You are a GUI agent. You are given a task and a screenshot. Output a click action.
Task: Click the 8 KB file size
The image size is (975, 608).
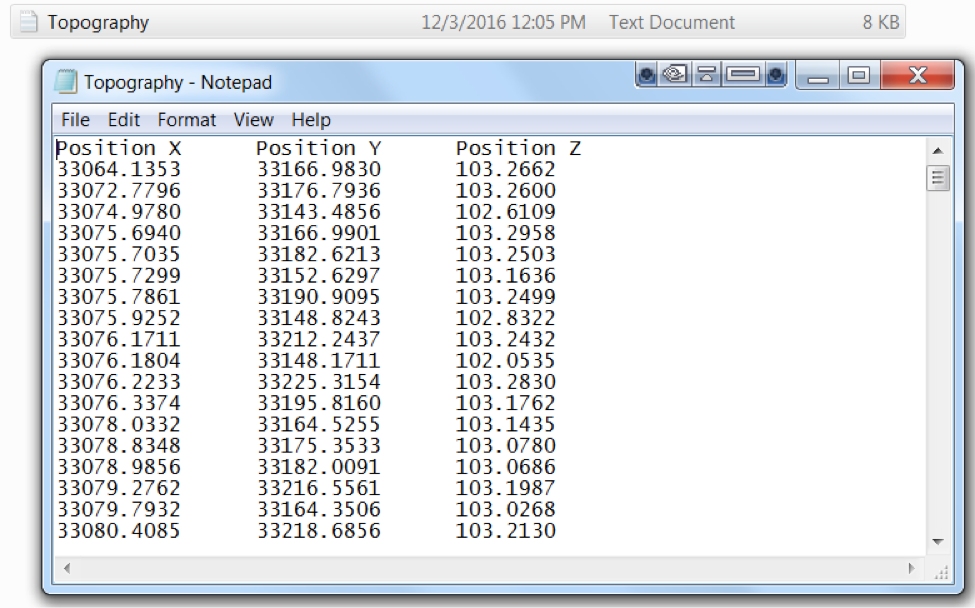click(x=880, y=22)
